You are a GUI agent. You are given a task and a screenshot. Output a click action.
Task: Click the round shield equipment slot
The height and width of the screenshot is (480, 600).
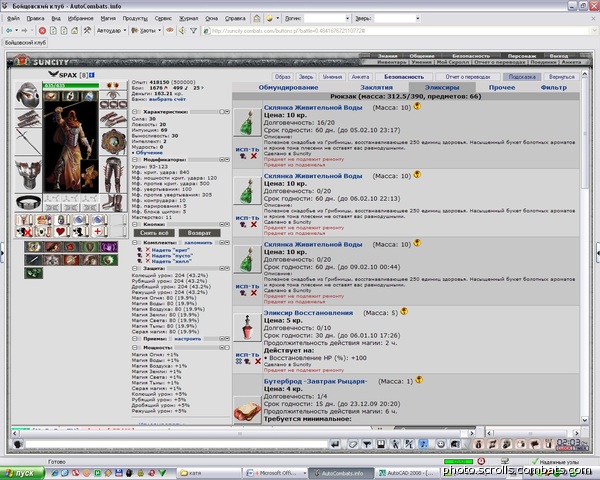pyautogui.click(x=113, y=142)
